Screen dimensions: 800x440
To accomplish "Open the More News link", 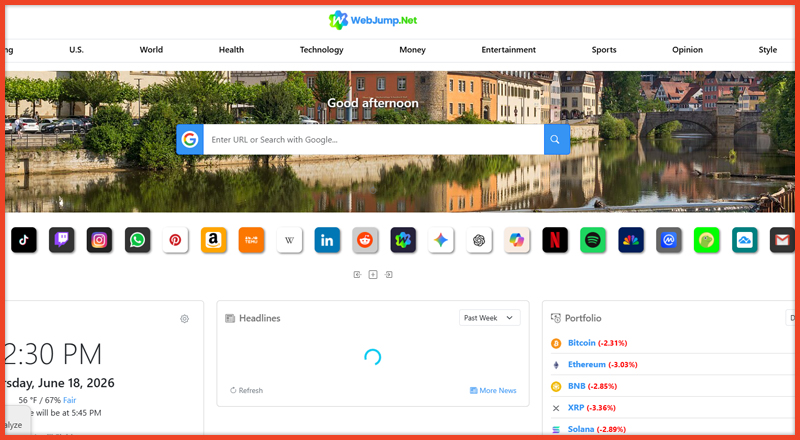I will [x=493, y=390].
